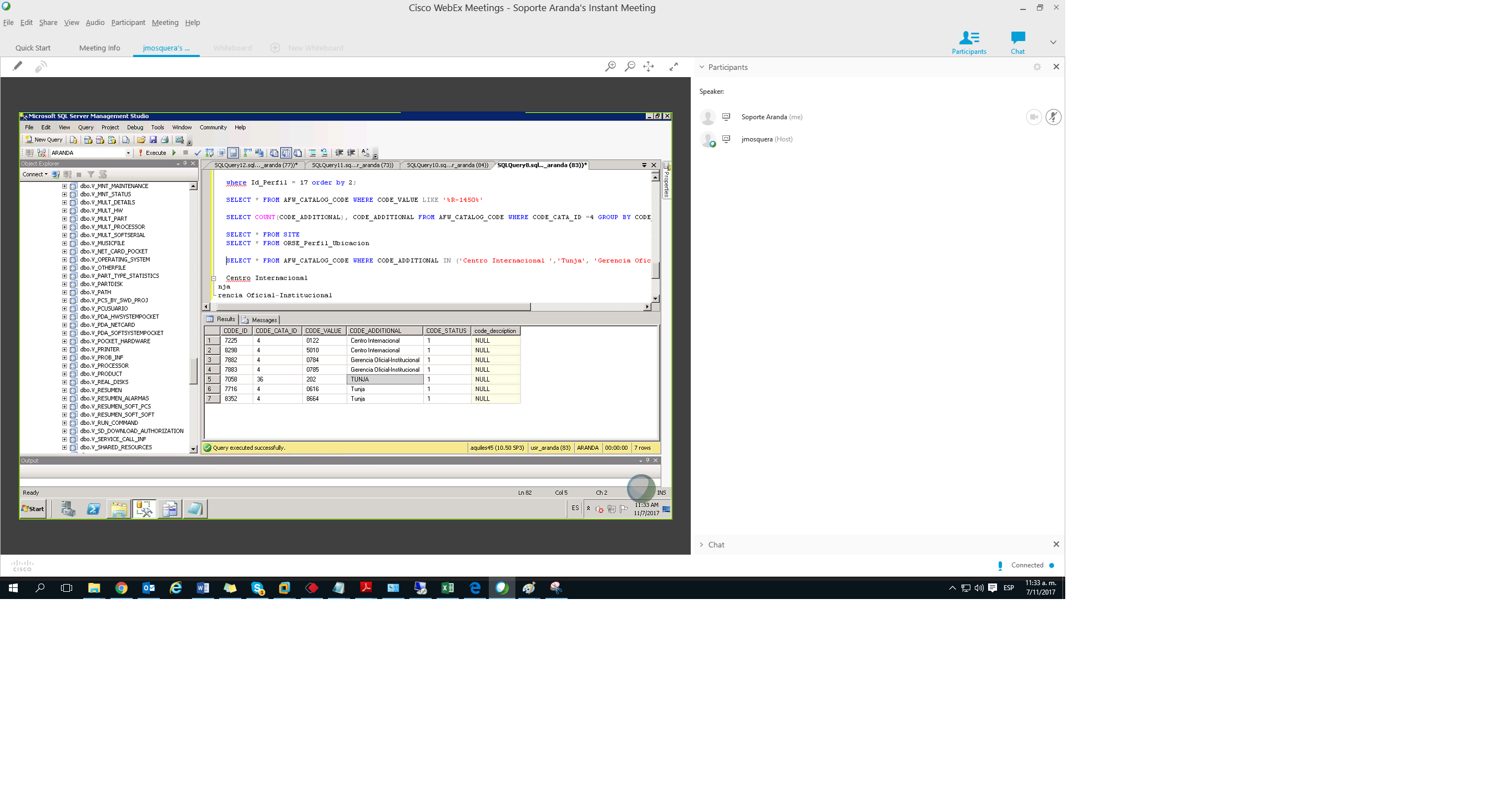
Task: Expand the Chat panel section
Action: (x=702, y=545)
